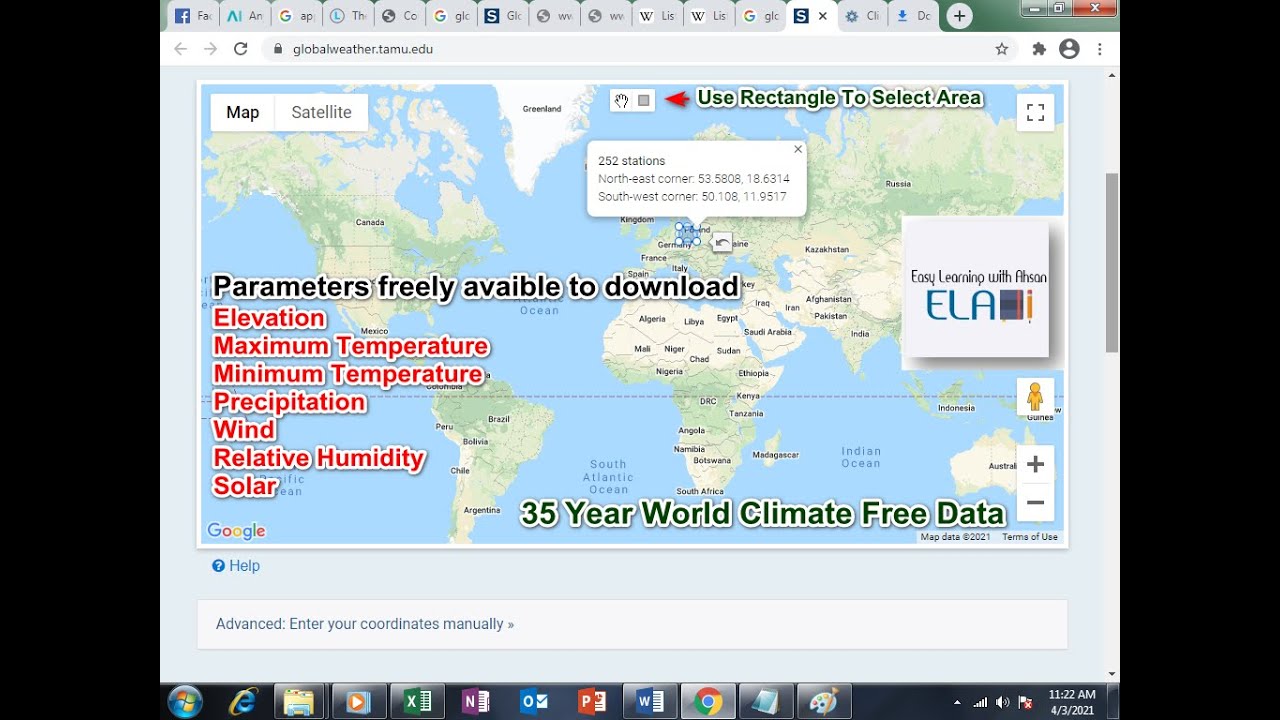Toggle fullscreen map view
Viewport: 1280px width, 720px height.
[1035, 112]
